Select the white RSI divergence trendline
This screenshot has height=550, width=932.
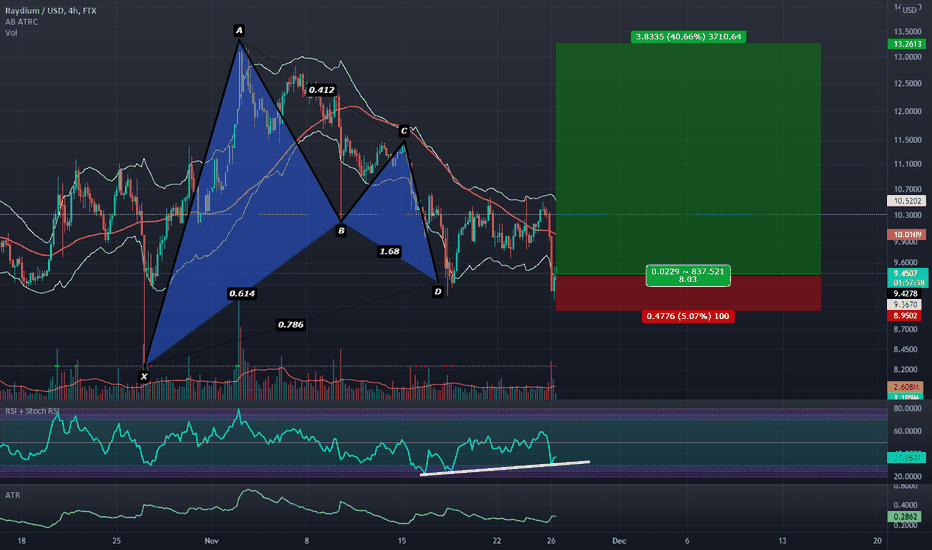505,468
